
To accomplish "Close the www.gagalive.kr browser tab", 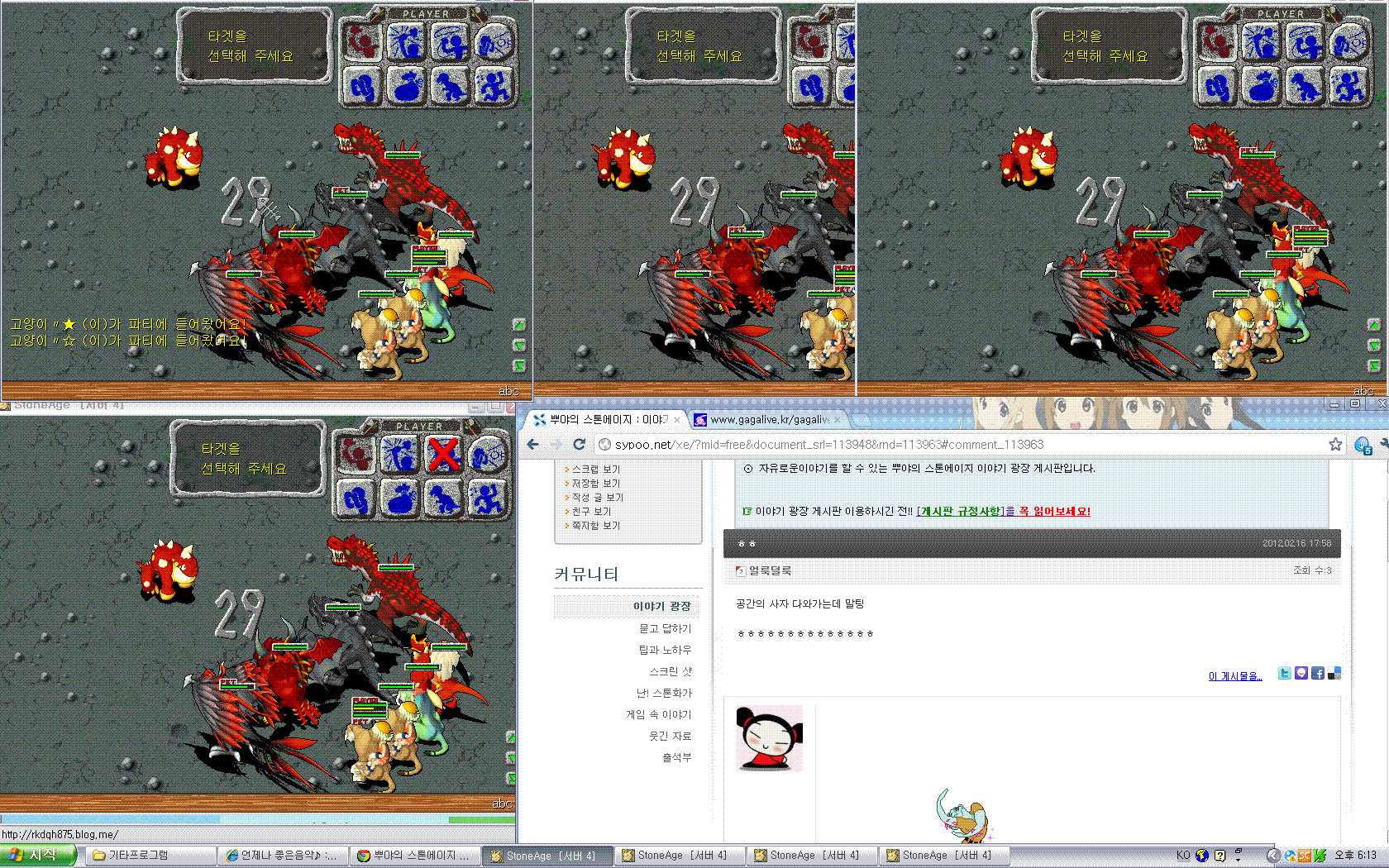I will (838, 420).
